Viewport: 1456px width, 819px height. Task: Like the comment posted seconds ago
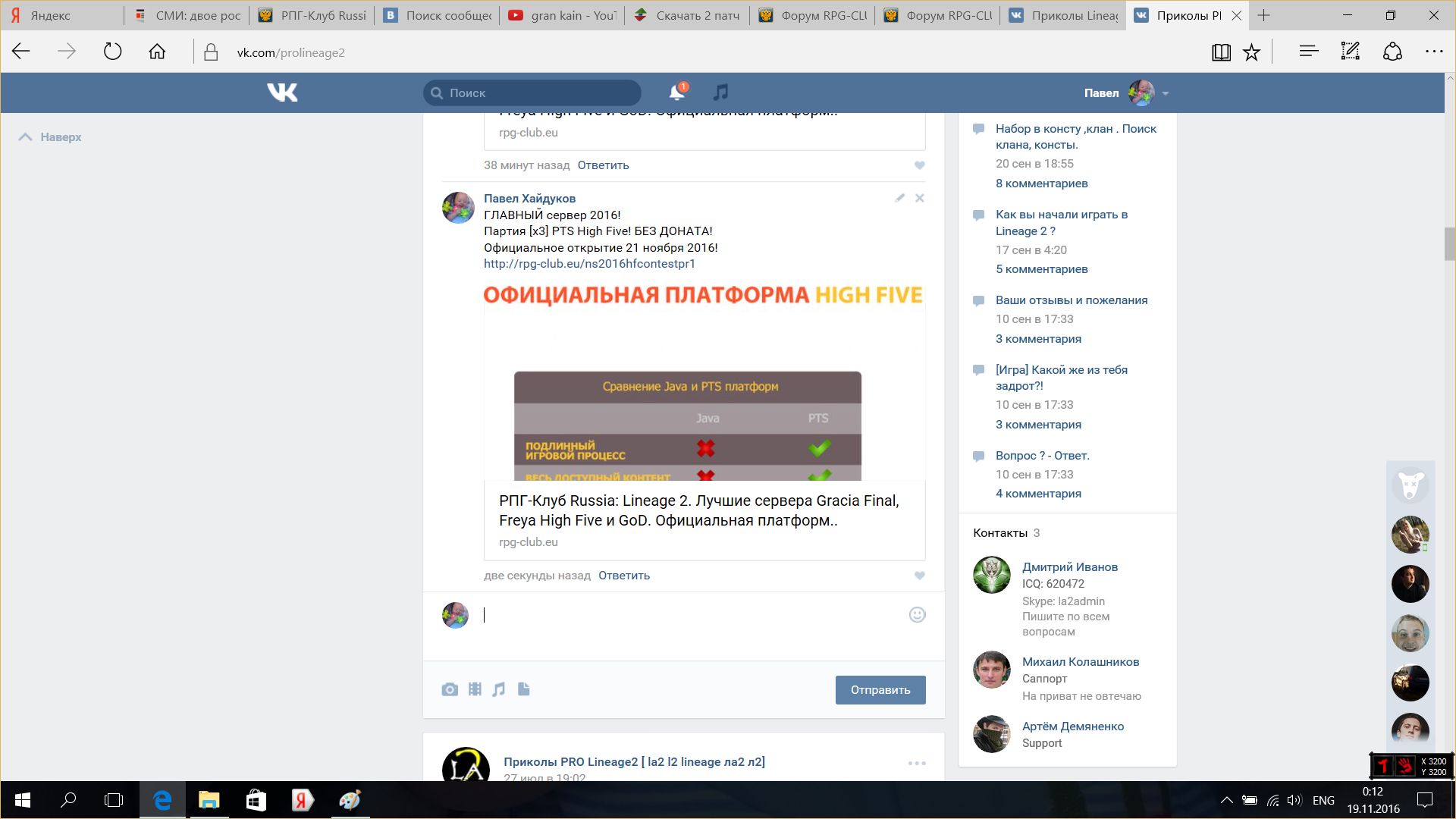919,576
